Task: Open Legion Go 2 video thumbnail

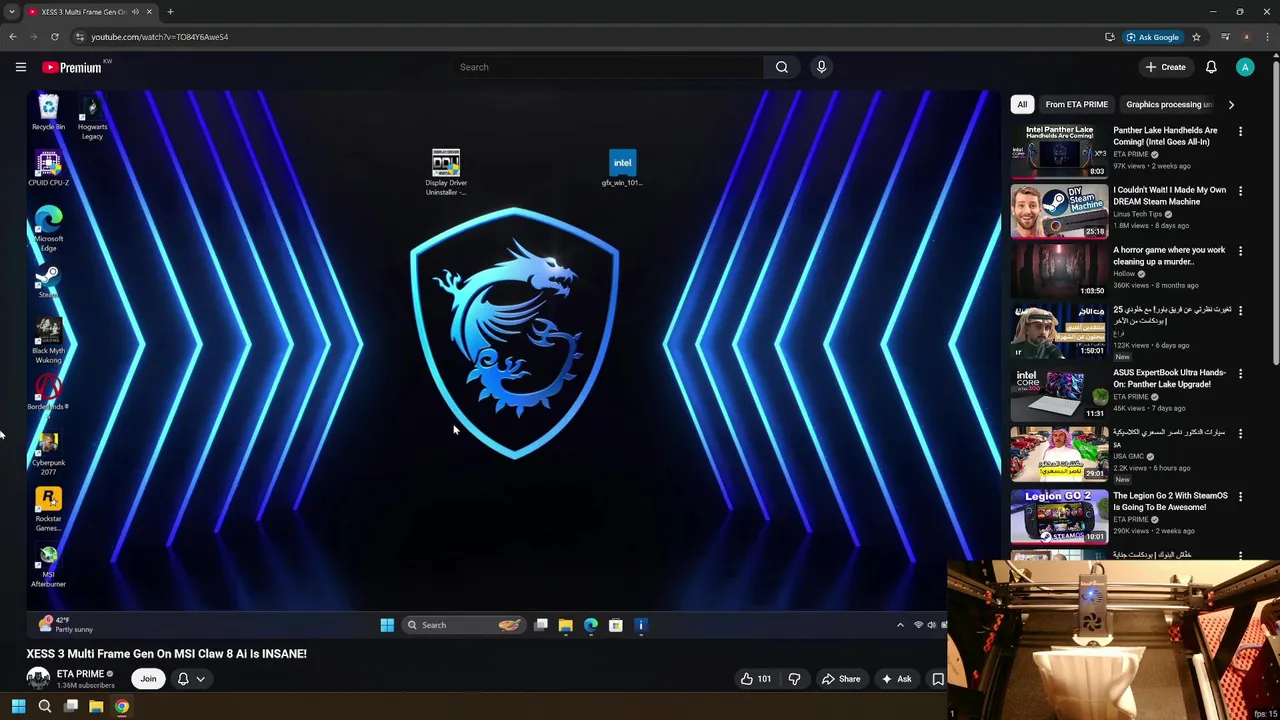Action: 1059,516
